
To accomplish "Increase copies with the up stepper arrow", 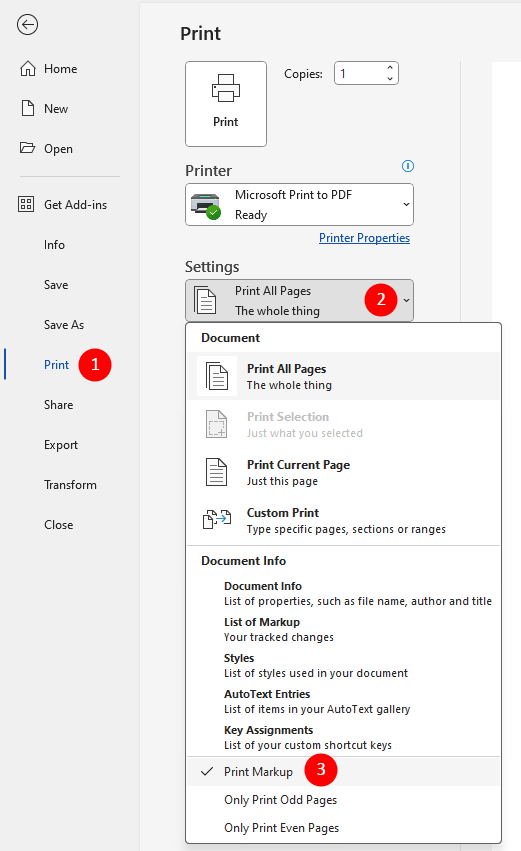I will 390,68.
